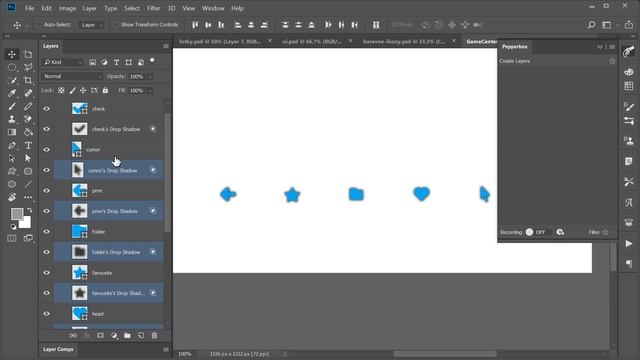The width and height of the screenshot is (640, 360).
Task: Select the Clone Stamp tool
Action: pos(12,119)
